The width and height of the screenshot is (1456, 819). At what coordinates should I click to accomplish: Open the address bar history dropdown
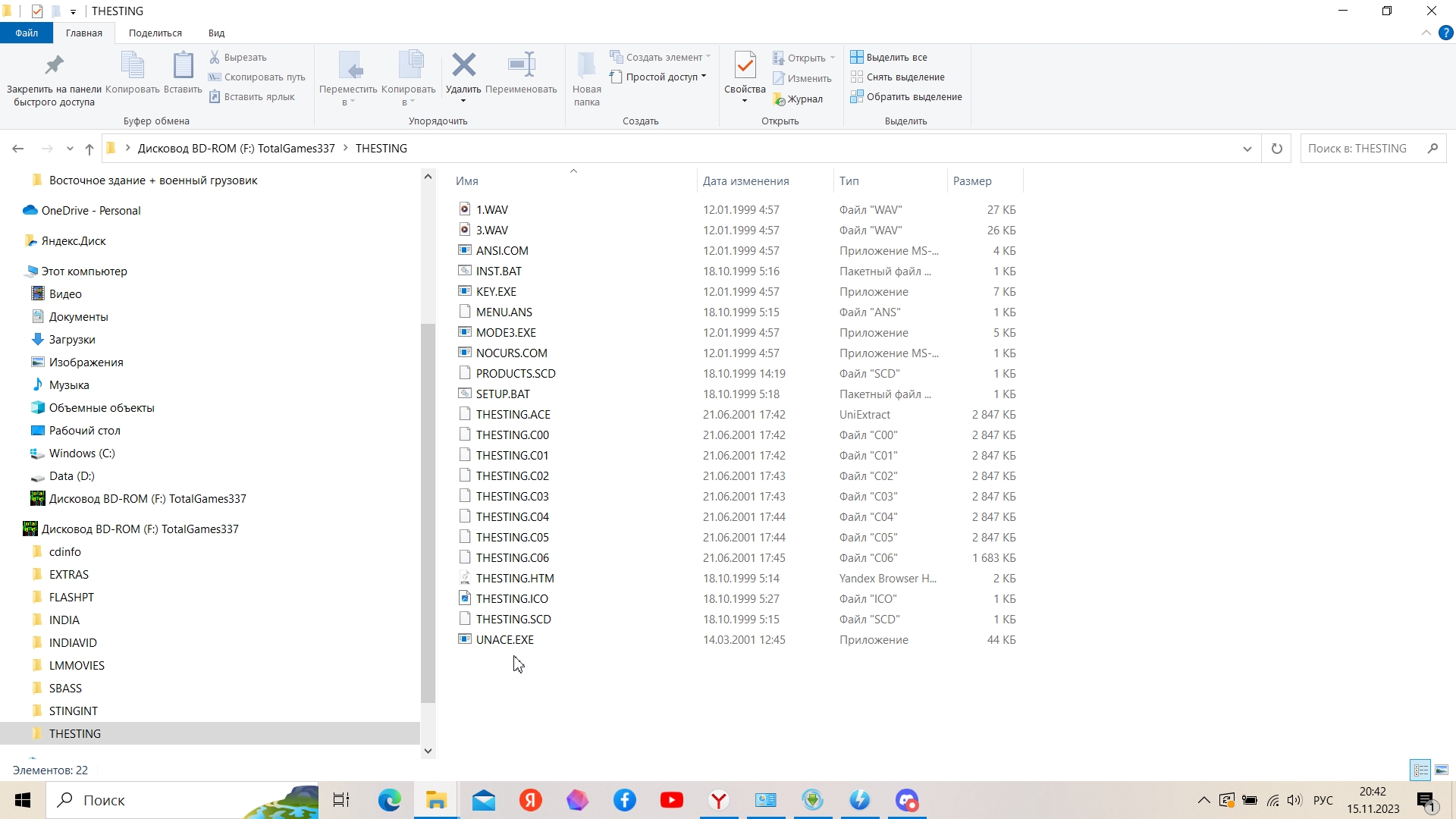pos(1247,149)
